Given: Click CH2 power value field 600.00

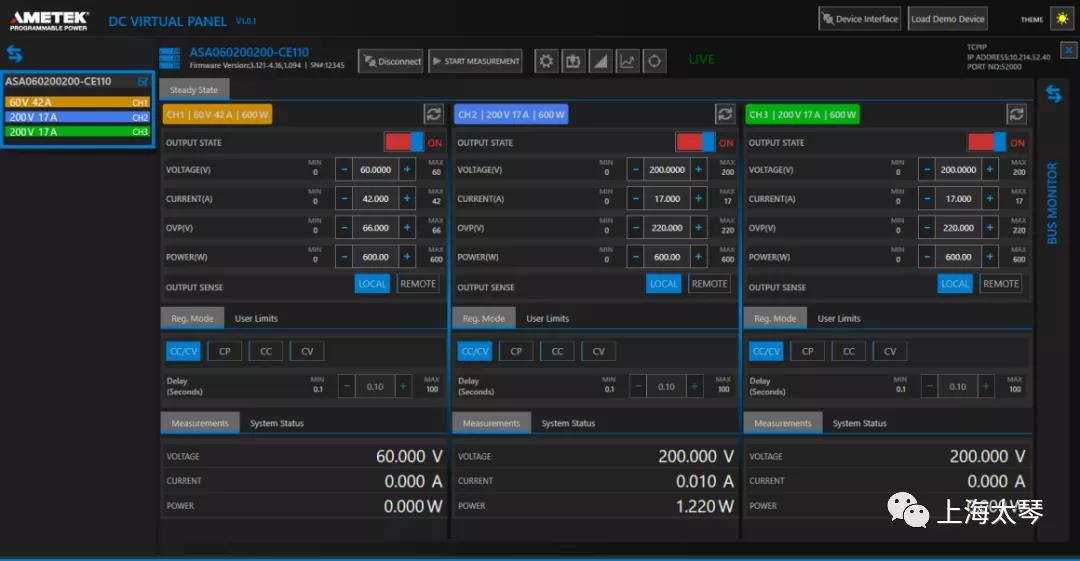Looking at the screenshot, I should [667, 257].
